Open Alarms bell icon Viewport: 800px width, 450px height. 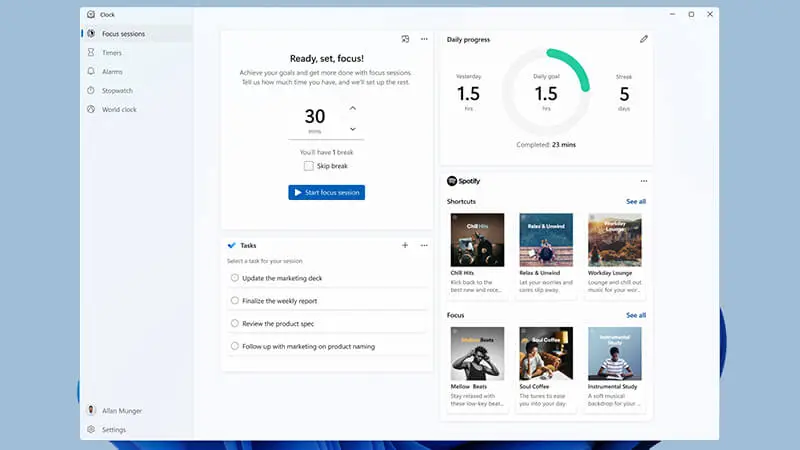91,71
